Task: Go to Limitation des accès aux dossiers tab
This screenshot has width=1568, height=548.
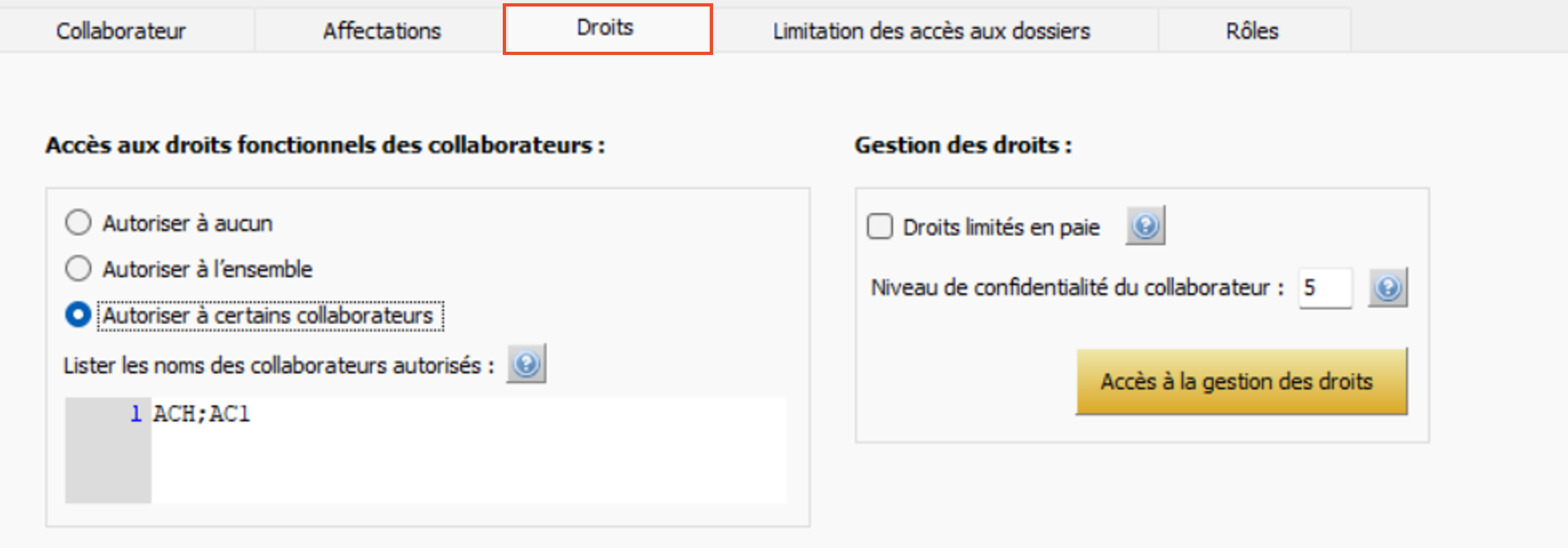Action: point(931,30)
